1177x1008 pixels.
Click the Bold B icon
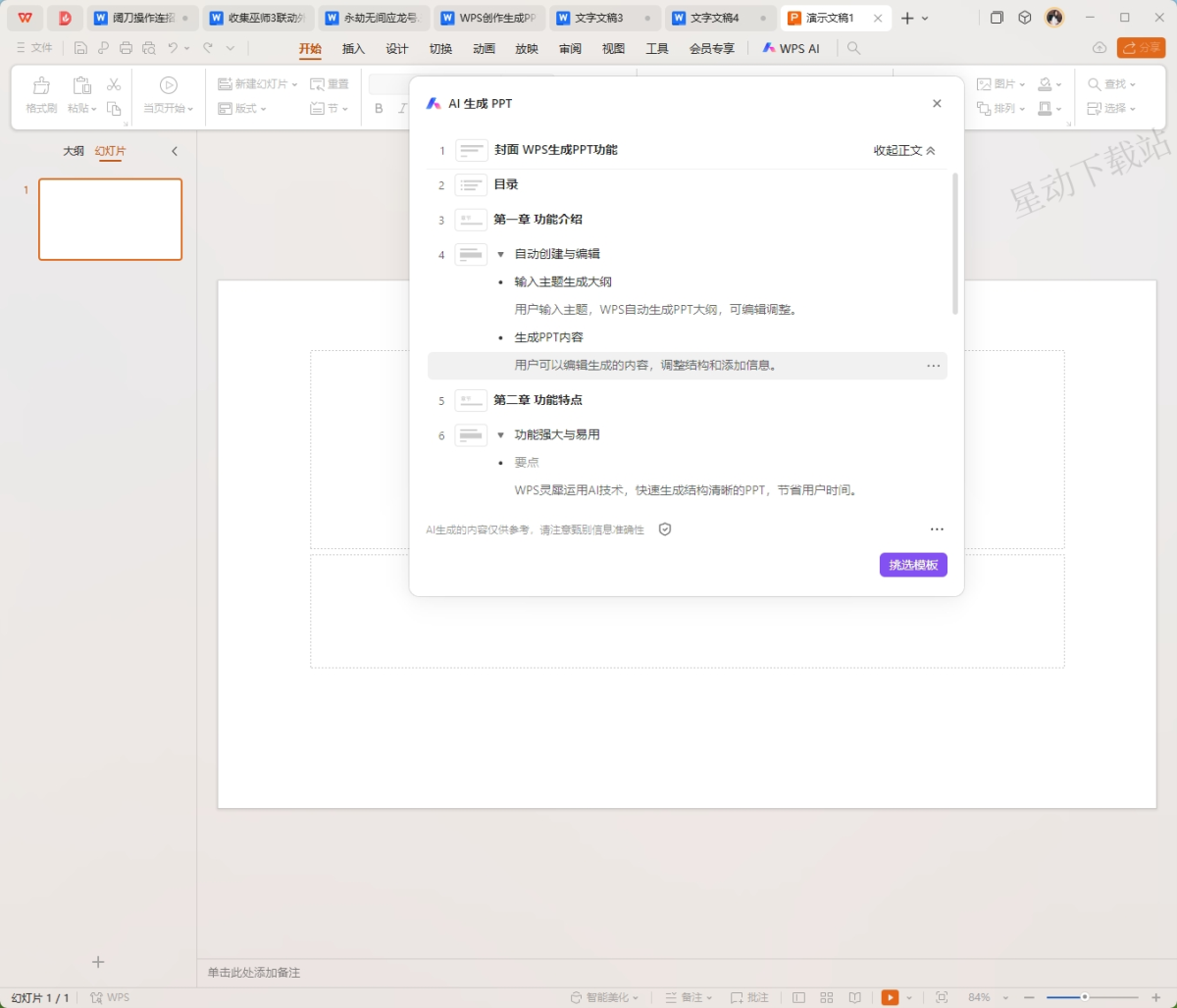380,109
